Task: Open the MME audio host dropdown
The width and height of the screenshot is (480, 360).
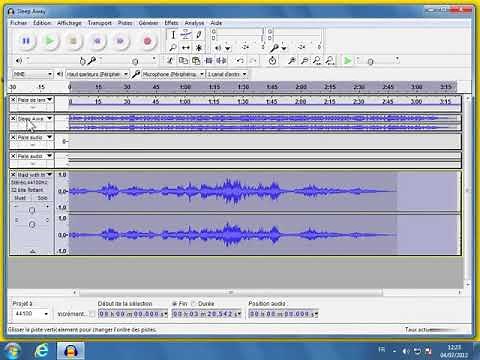Action: pyautogui.click(x=32, y=74)
